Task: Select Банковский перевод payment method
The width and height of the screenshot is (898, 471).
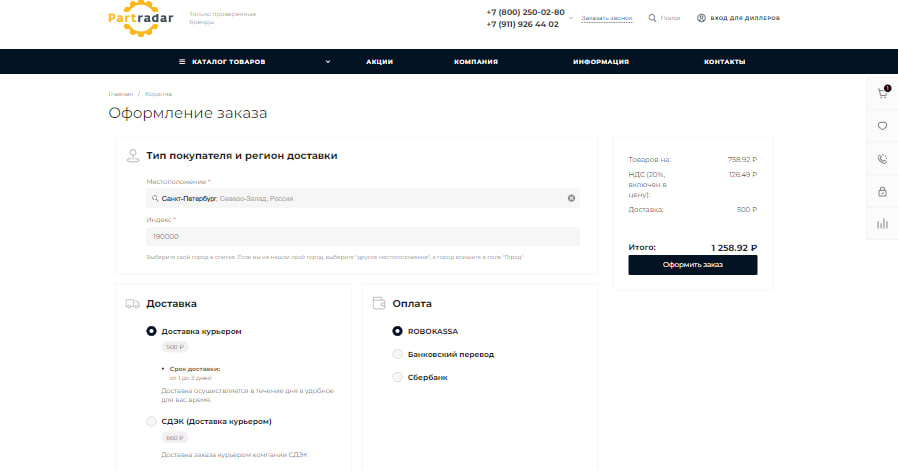Action: tap(397, 354)
